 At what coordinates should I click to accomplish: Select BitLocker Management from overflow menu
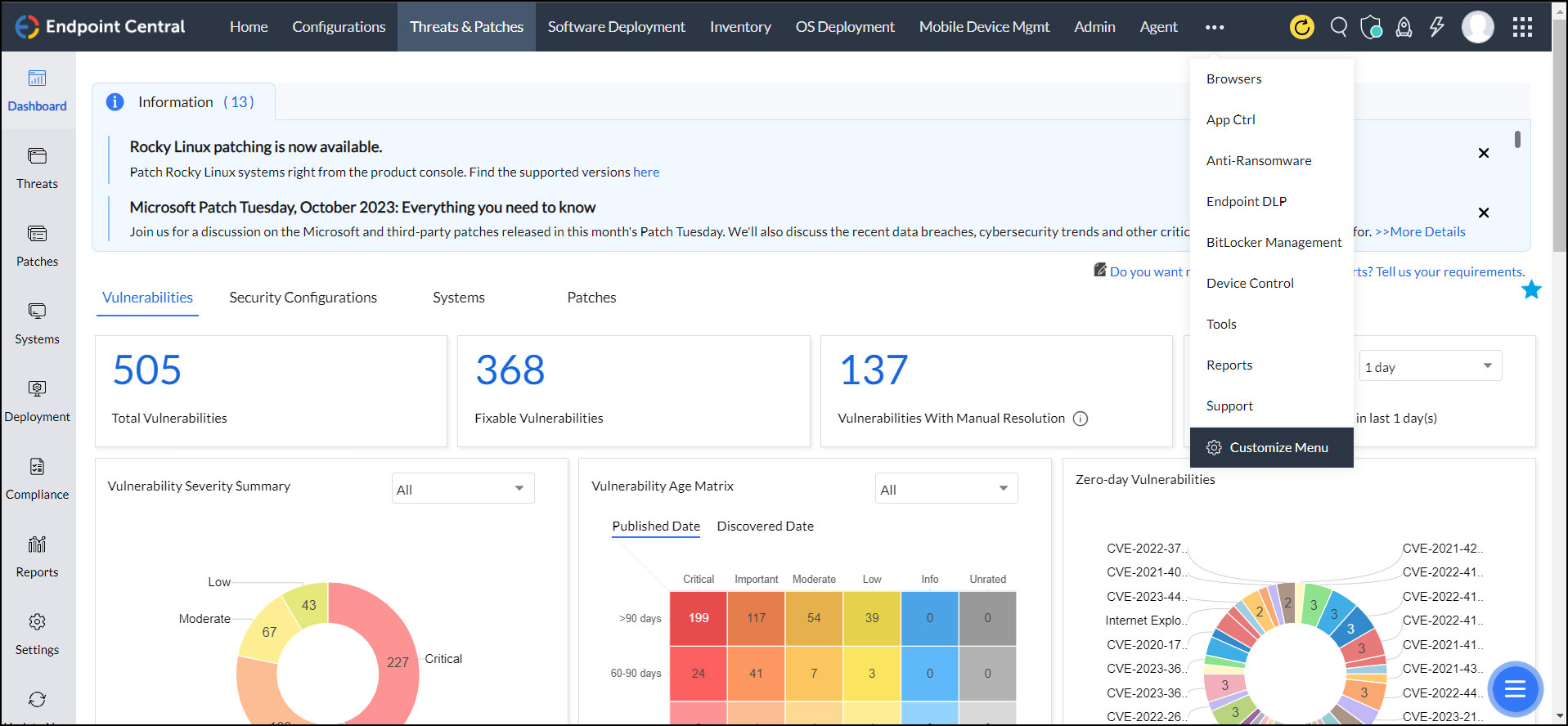[x=1274, y=242]
